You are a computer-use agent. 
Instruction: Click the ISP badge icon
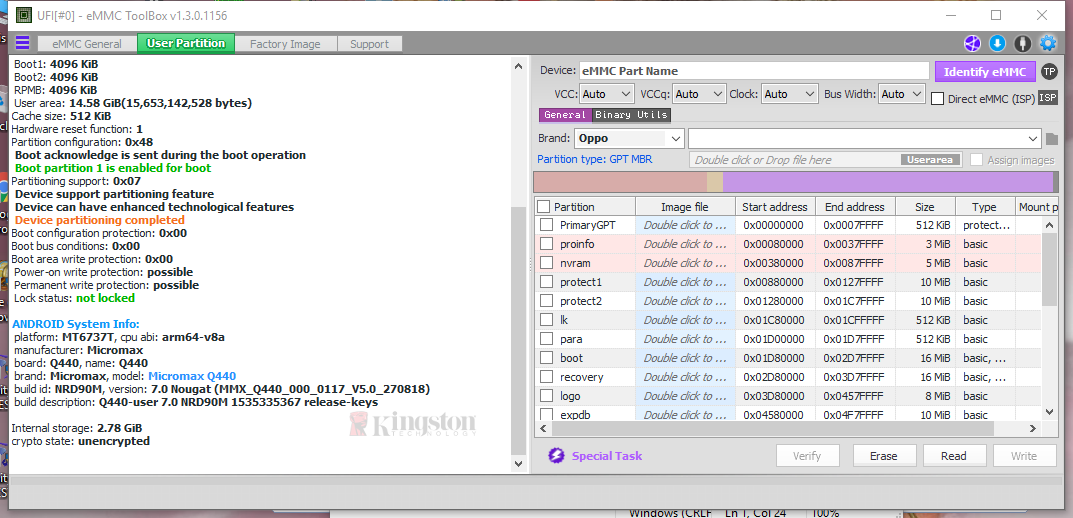1048,98
